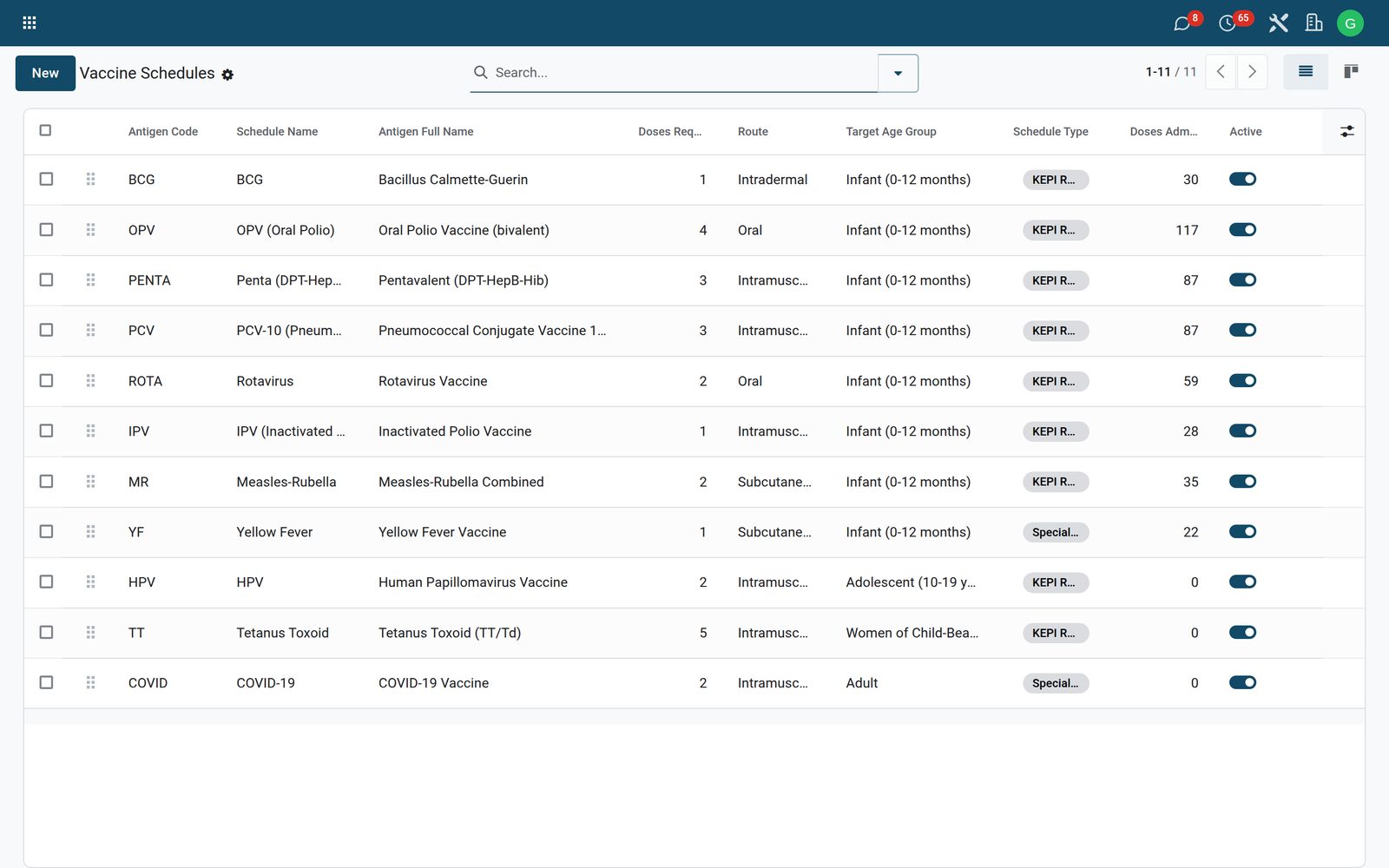Tick the select-all header checkbox
1389x868 pixels.
[x=45, y=131]
